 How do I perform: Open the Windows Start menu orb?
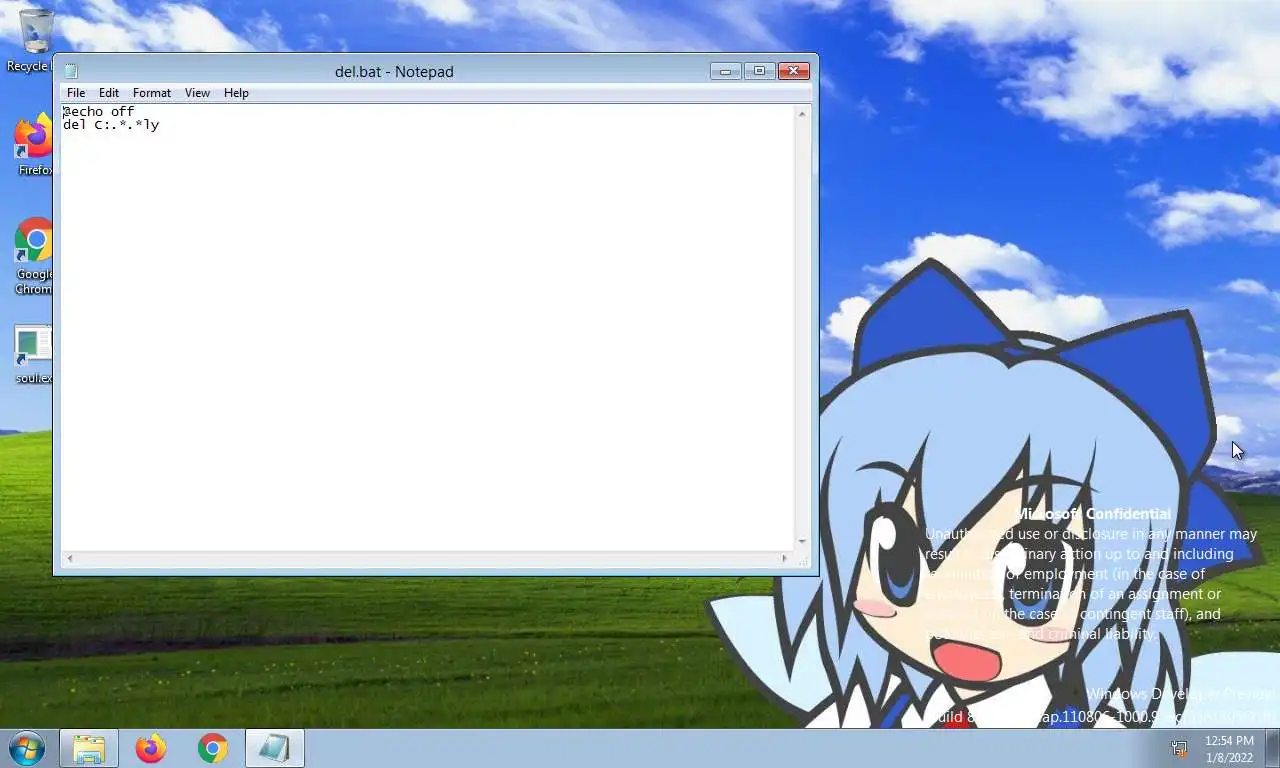[x=27, y=748]
